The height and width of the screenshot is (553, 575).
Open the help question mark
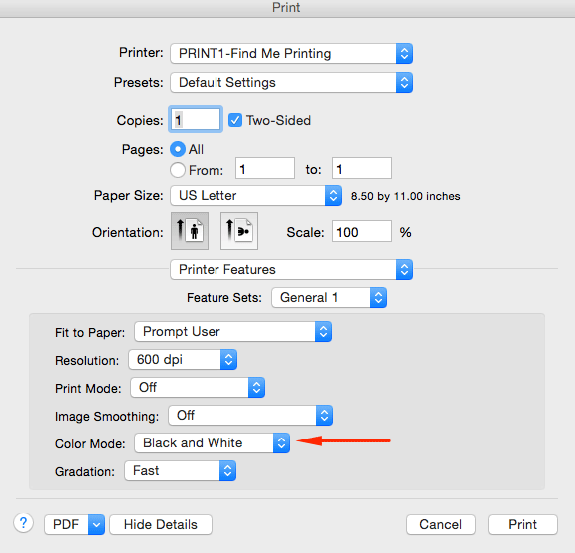(23, 523)
